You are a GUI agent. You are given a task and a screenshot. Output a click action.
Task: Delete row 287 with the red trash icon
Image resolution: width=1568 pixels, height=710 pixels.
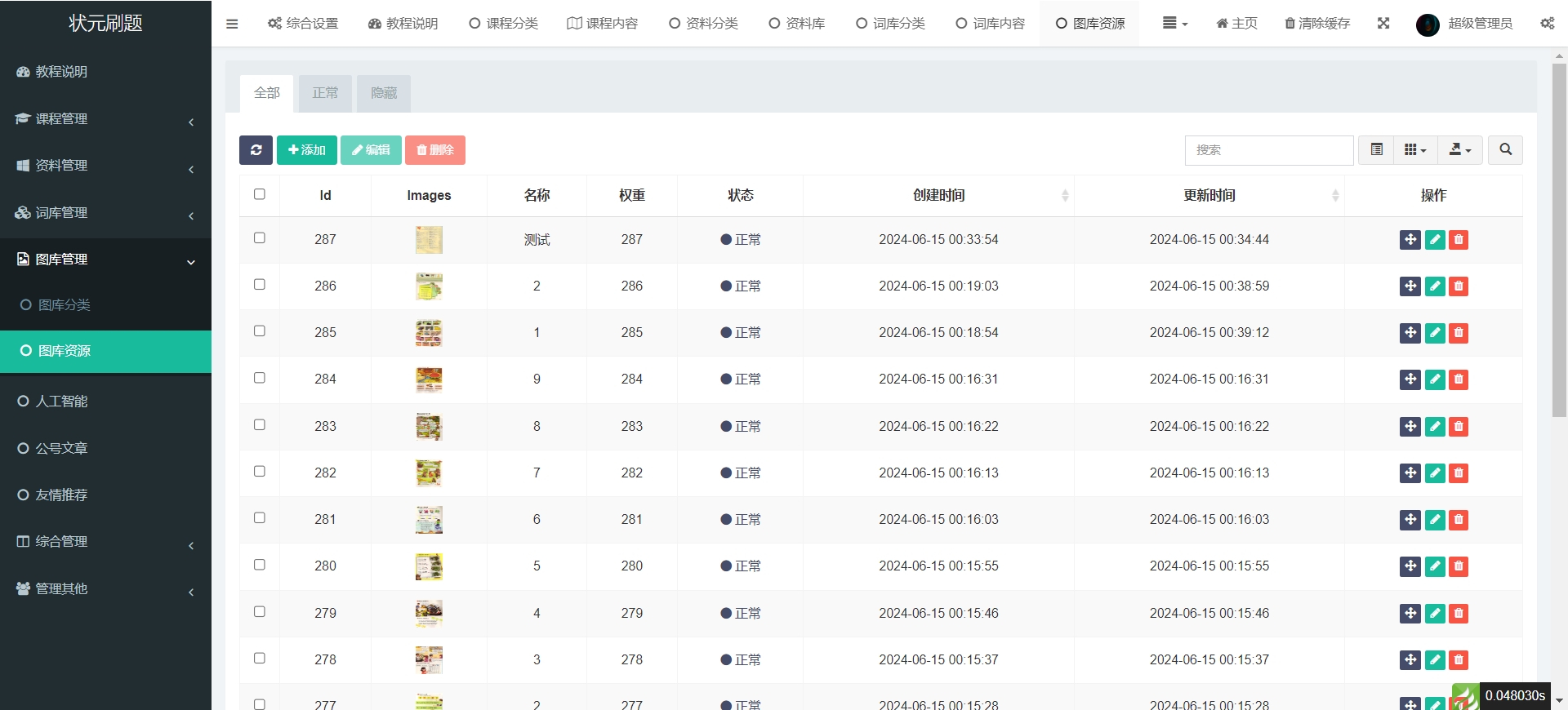click(x=1459, y=240)
